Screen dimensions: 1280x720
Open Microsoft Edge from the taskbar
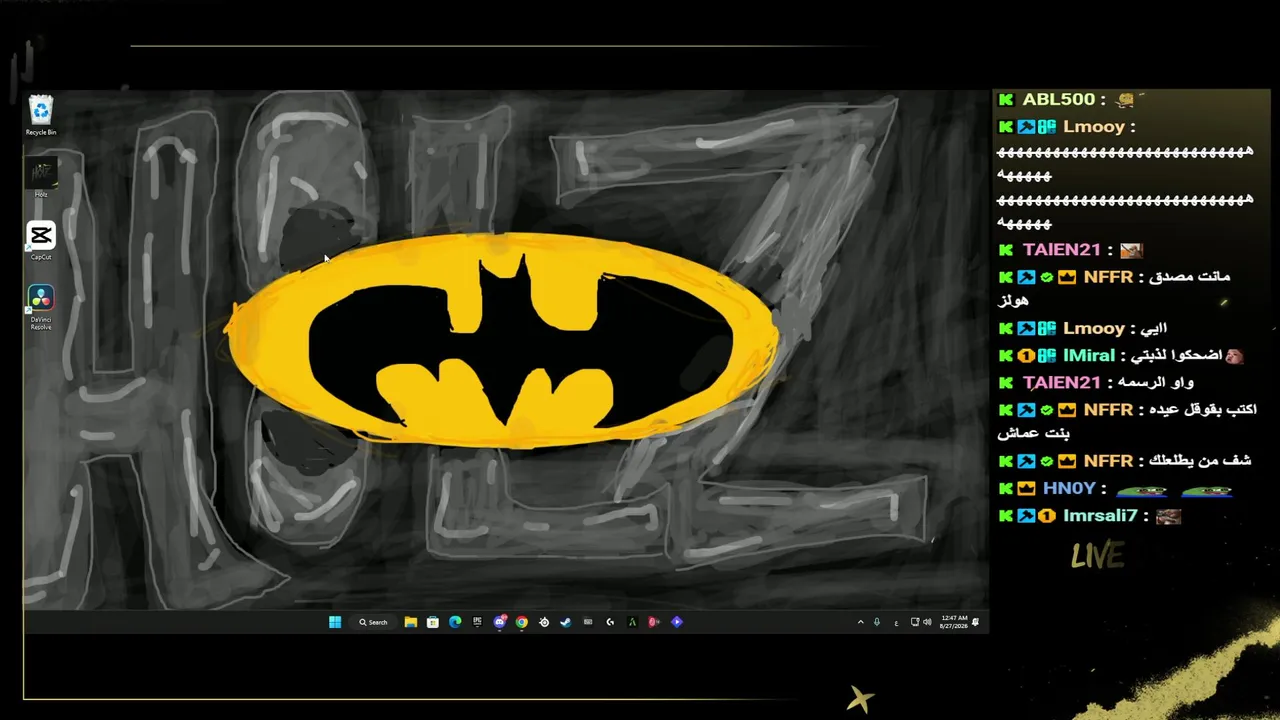455,622
